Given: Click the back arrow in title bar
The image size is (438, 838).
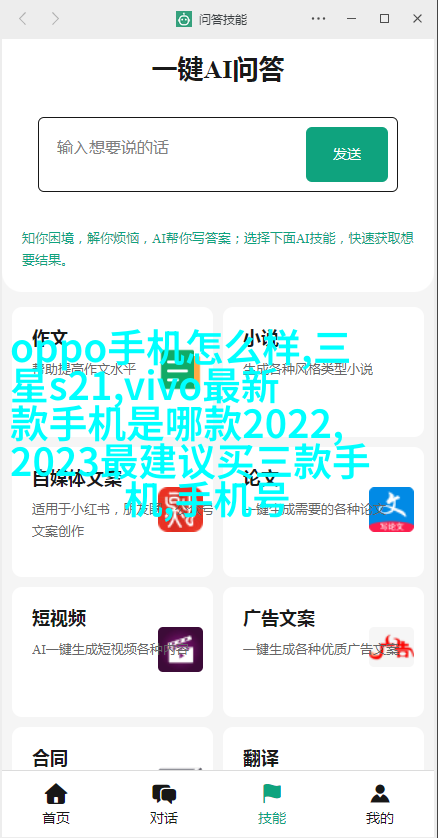Looking at the screenshot, I should pyautogui.click(x=22, y=19).
